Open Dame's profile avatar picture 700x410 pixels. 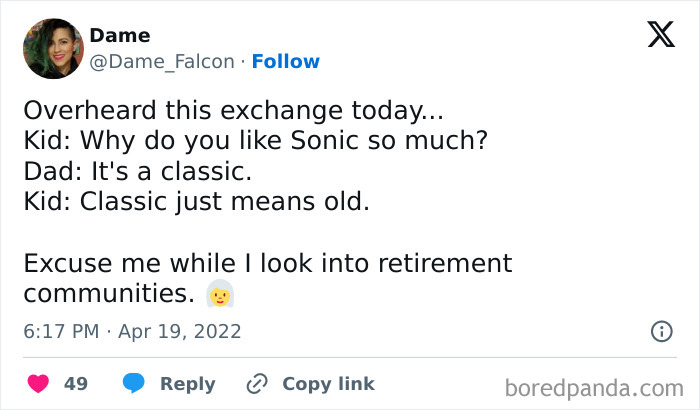point(52,48)
